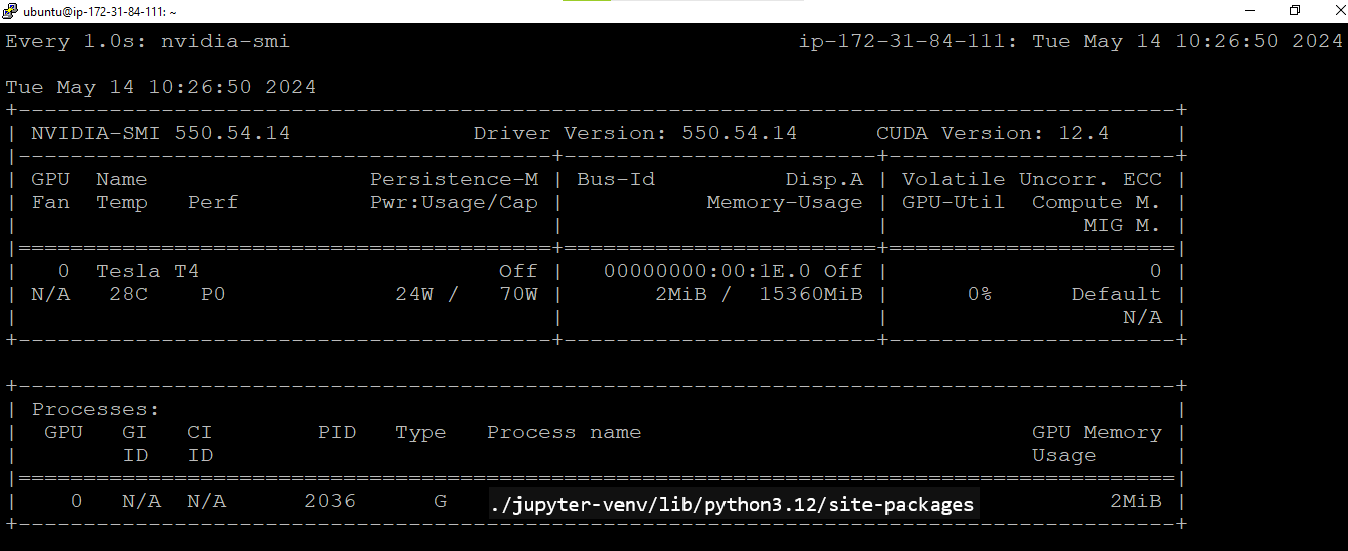Click the 'Fan' label in GPU header
Viewport: 1348px width, 551px height.
point(50,202)
